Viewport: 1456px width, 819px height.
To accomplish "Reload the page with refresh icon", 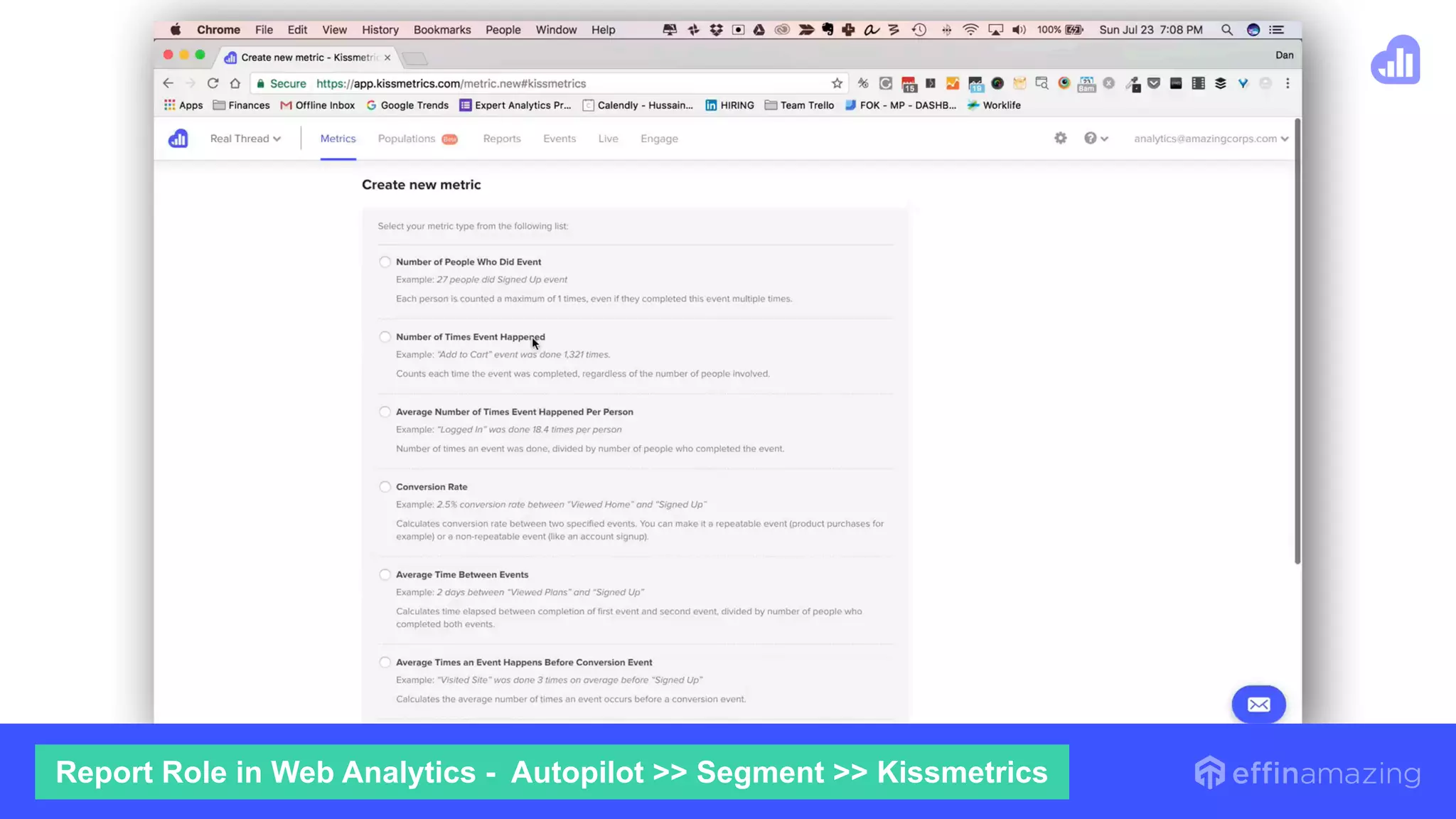I will [213, 83].
